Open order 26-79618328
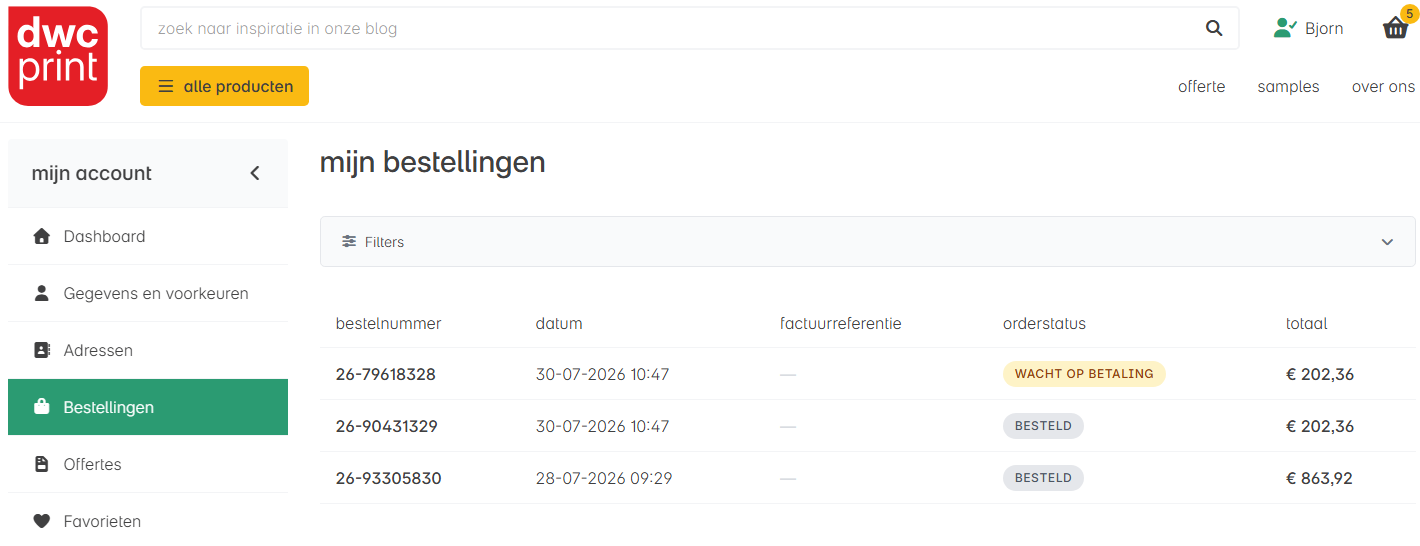 pos(386,374)
